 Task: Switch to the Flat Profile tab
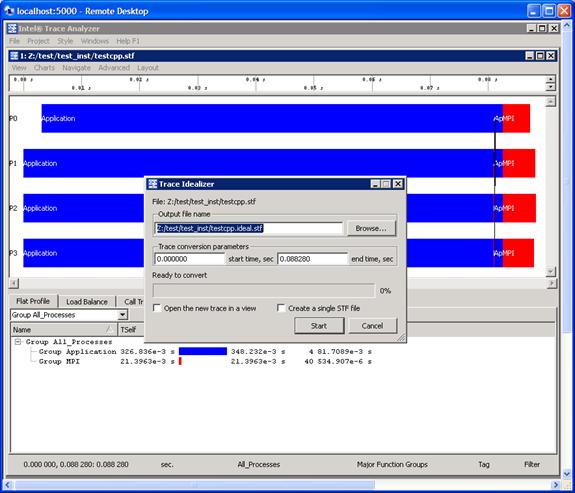click(x=33, y=301)
